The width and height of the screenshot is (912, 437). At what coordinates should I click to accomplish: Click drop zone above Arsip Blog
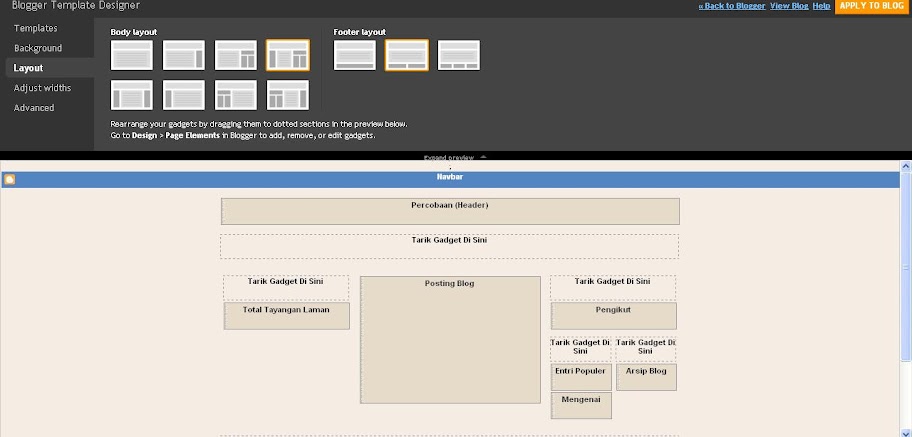[x=646, y=349]
